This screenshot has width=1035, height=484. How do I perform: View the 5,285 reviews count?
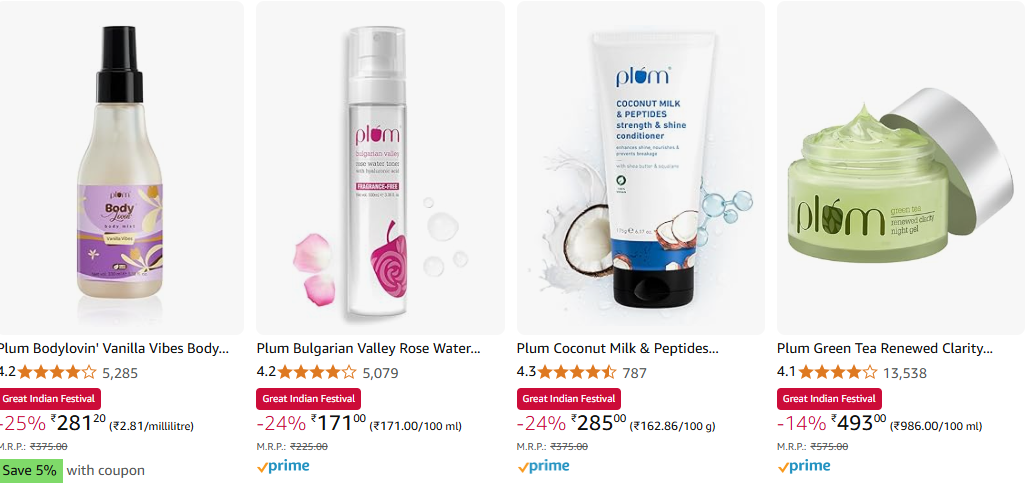pyautogui.click(x=120, y=373)
